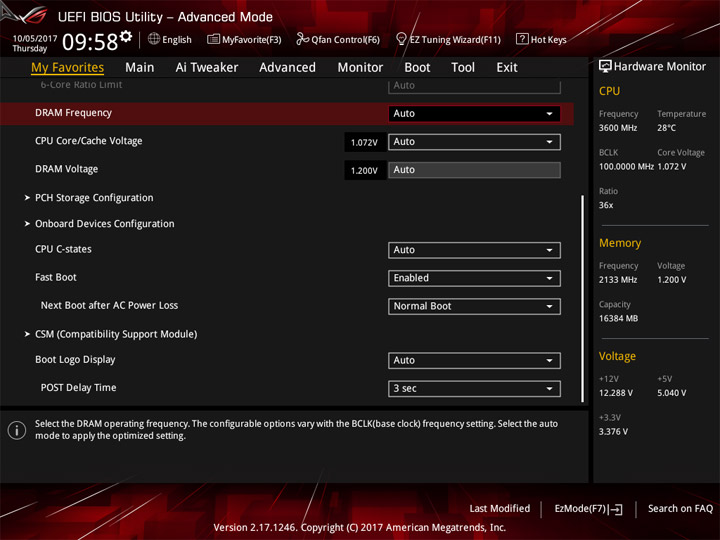Click the 5.040 V reading

click(672, 393)
